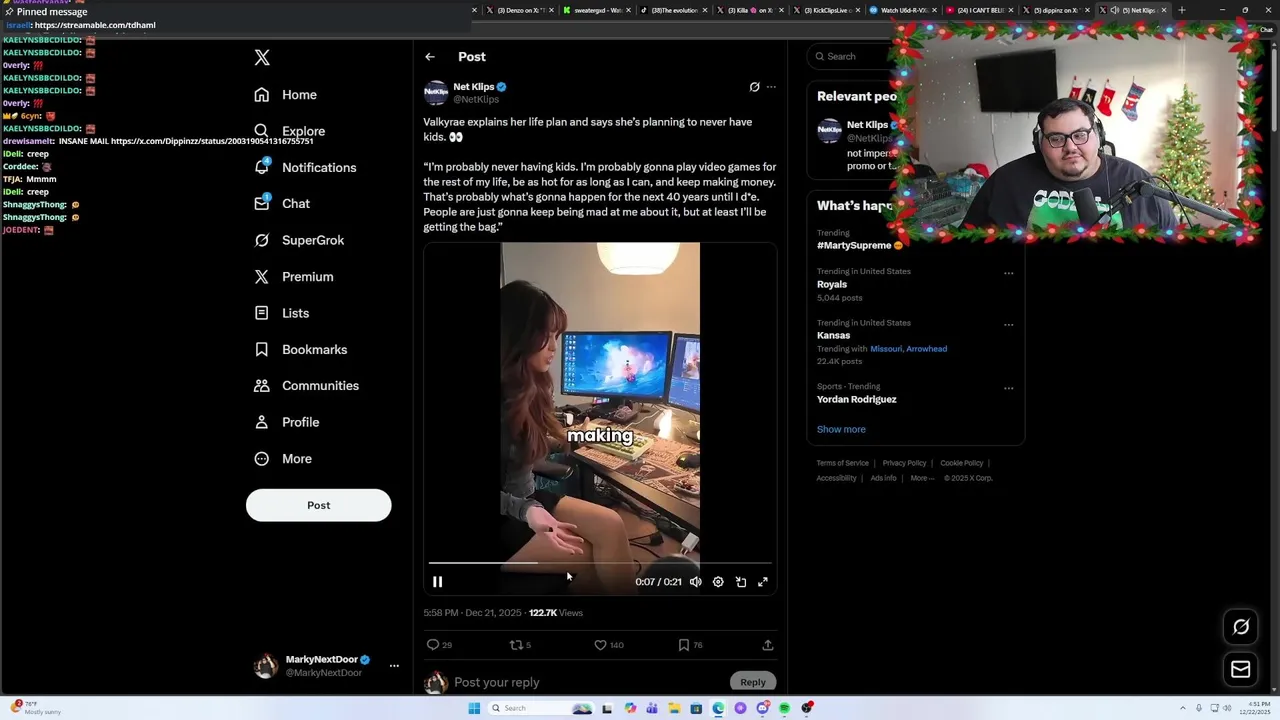Click the Windows taskbar search box
Viewport: 1280px width, 720px height.
point(540,708)
